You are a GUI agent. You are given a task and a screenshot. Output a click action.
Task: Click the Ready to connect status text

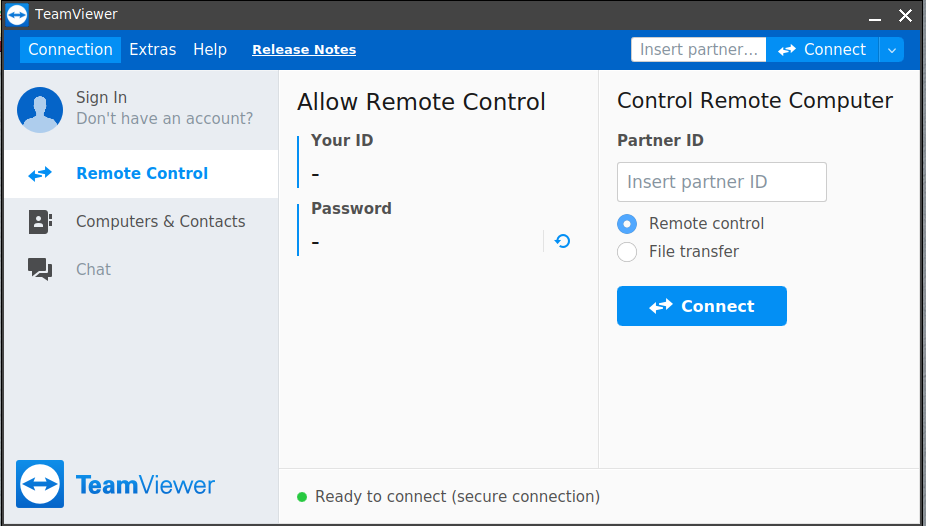(x=458, y=497)
